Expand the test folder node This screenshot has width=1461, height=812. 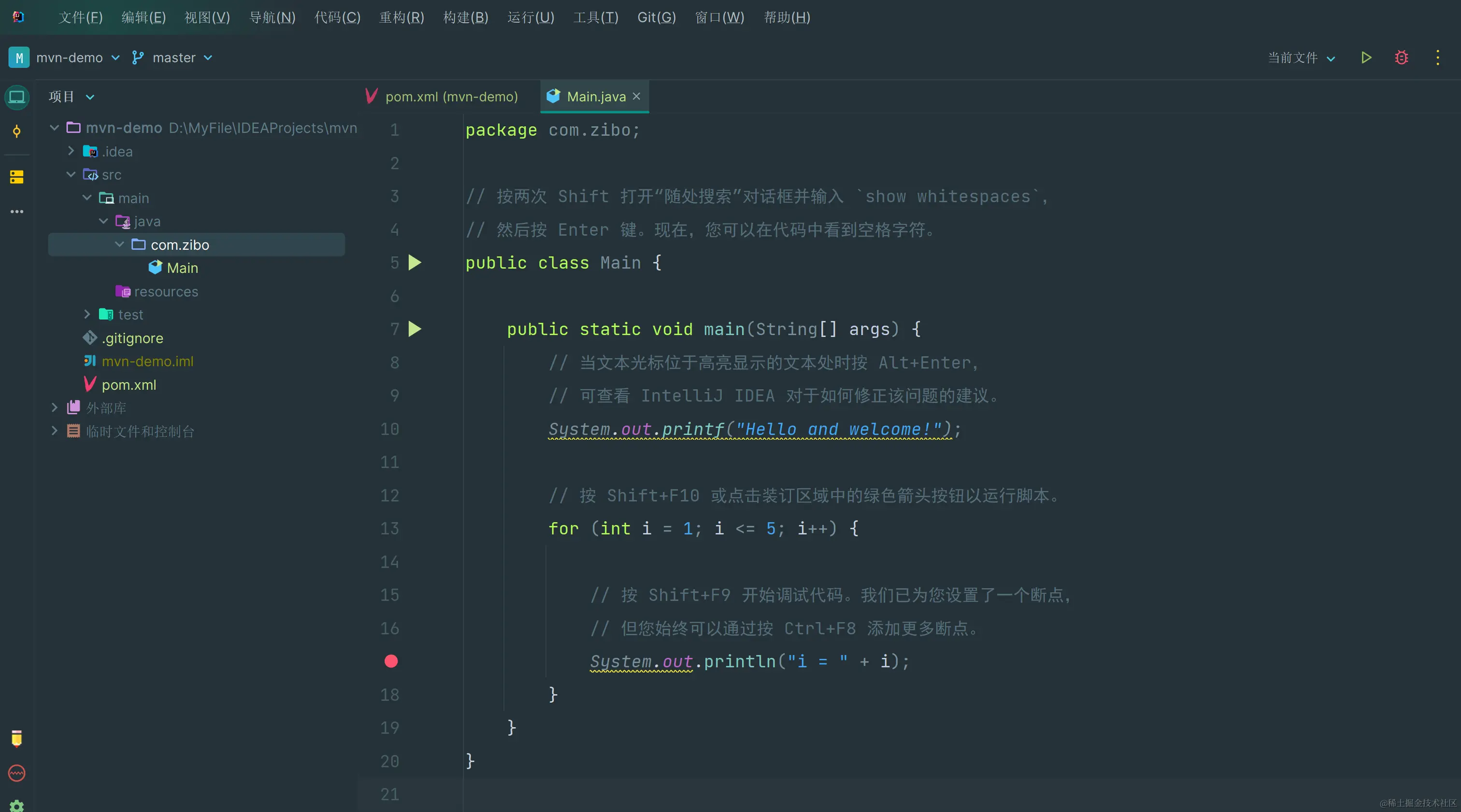(x=87, y=314)
